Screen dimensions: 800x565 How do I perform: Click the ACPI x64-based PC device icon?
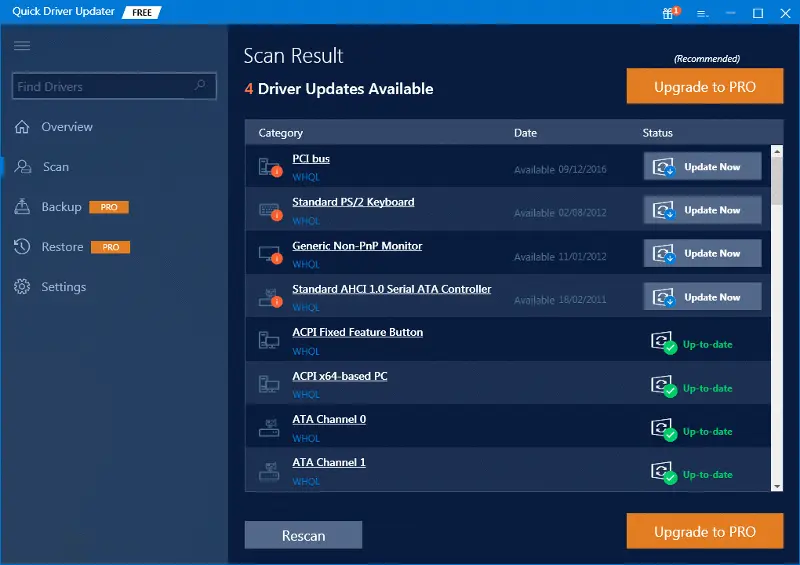[x=269, y=384]
